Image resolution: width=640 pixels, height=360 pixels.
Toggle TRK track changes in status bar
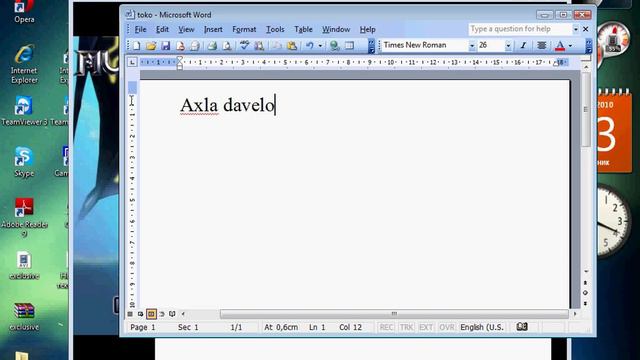(x=406, y=327)
